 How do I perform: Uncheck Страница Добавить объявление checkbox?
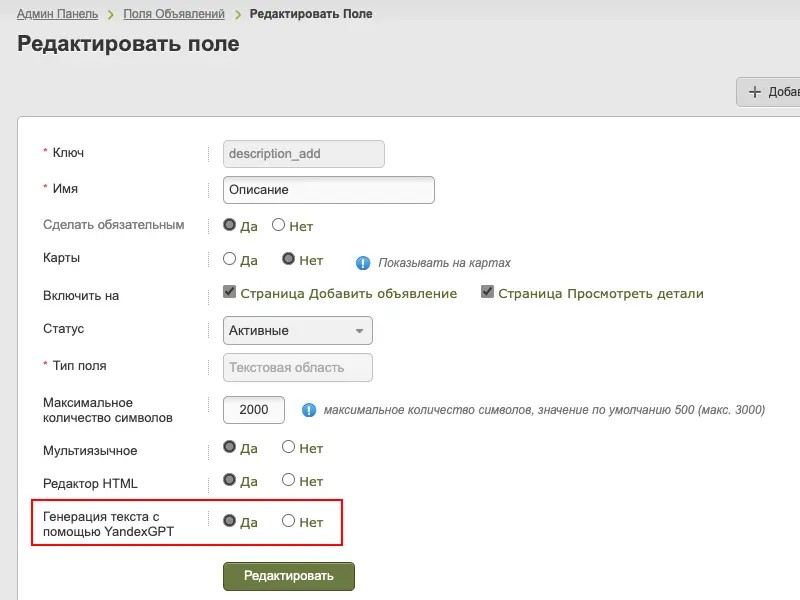pos(230,293)
